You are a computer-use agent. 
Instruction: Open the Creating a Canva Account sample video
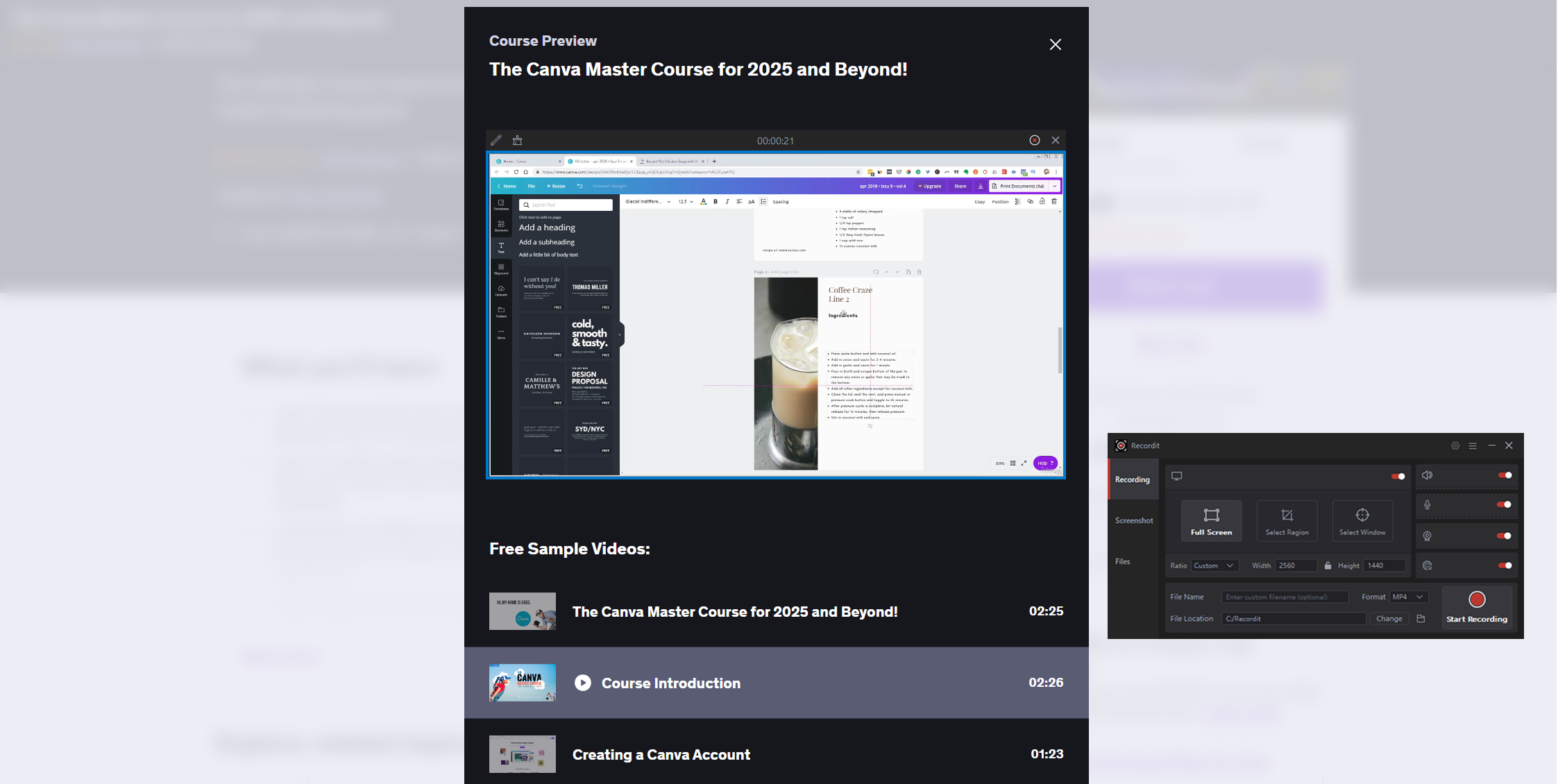tap(777, 754)
